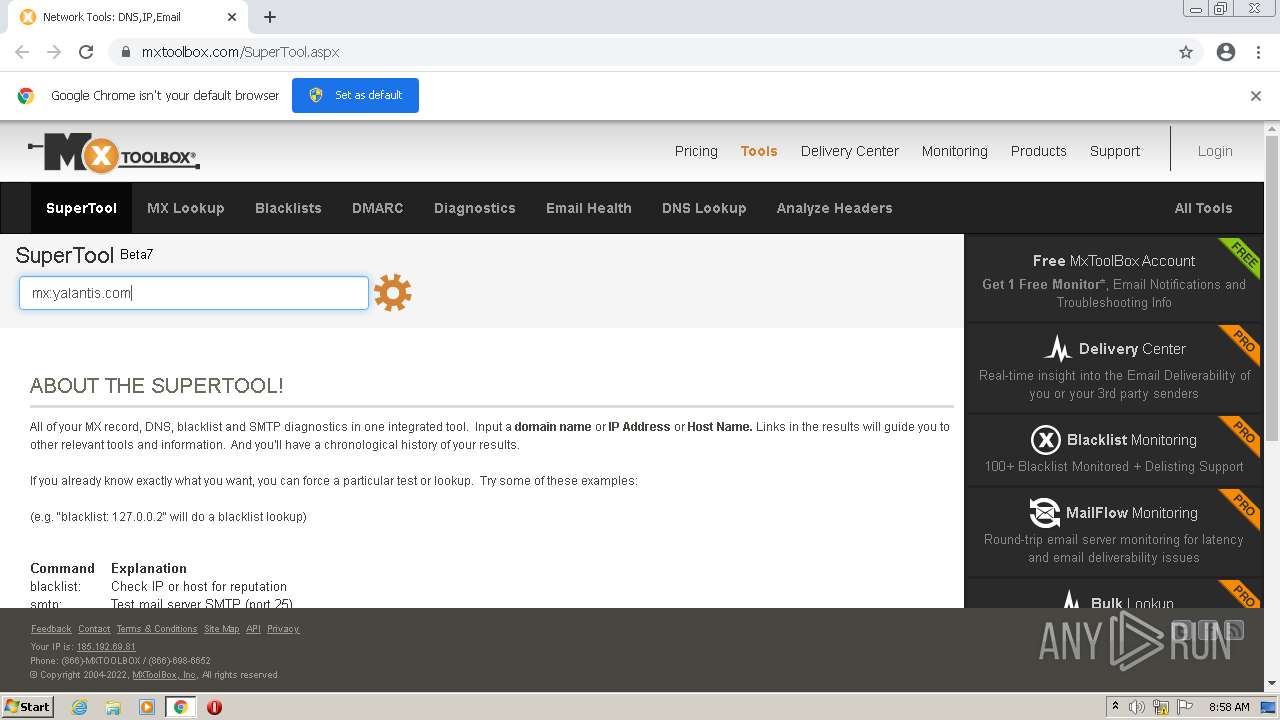Click the orange gear lookup icon
1280x720 pixels.
click(392, 293)
